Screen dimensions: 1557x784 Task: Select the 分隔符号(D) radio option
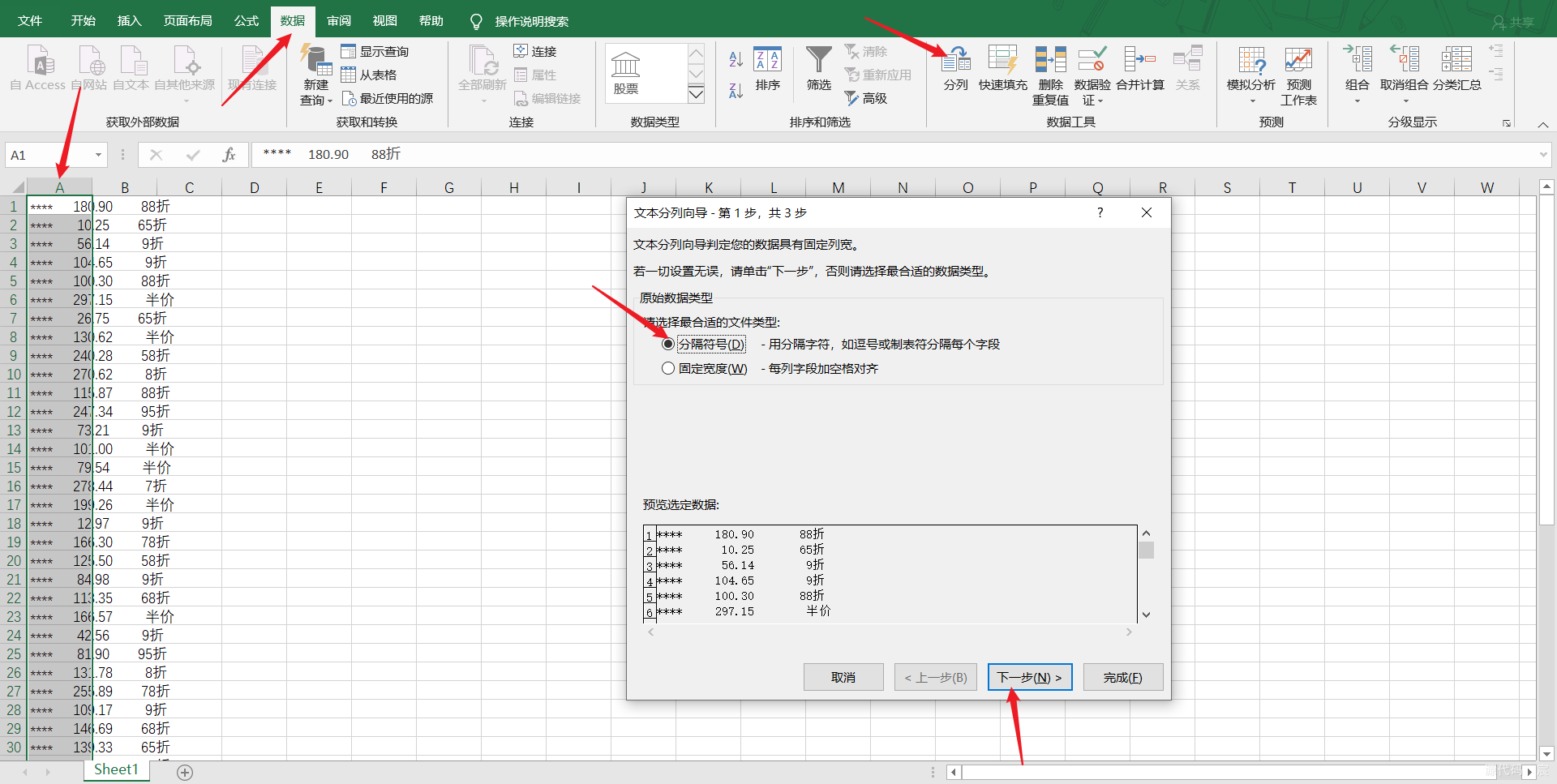(668, 345)
